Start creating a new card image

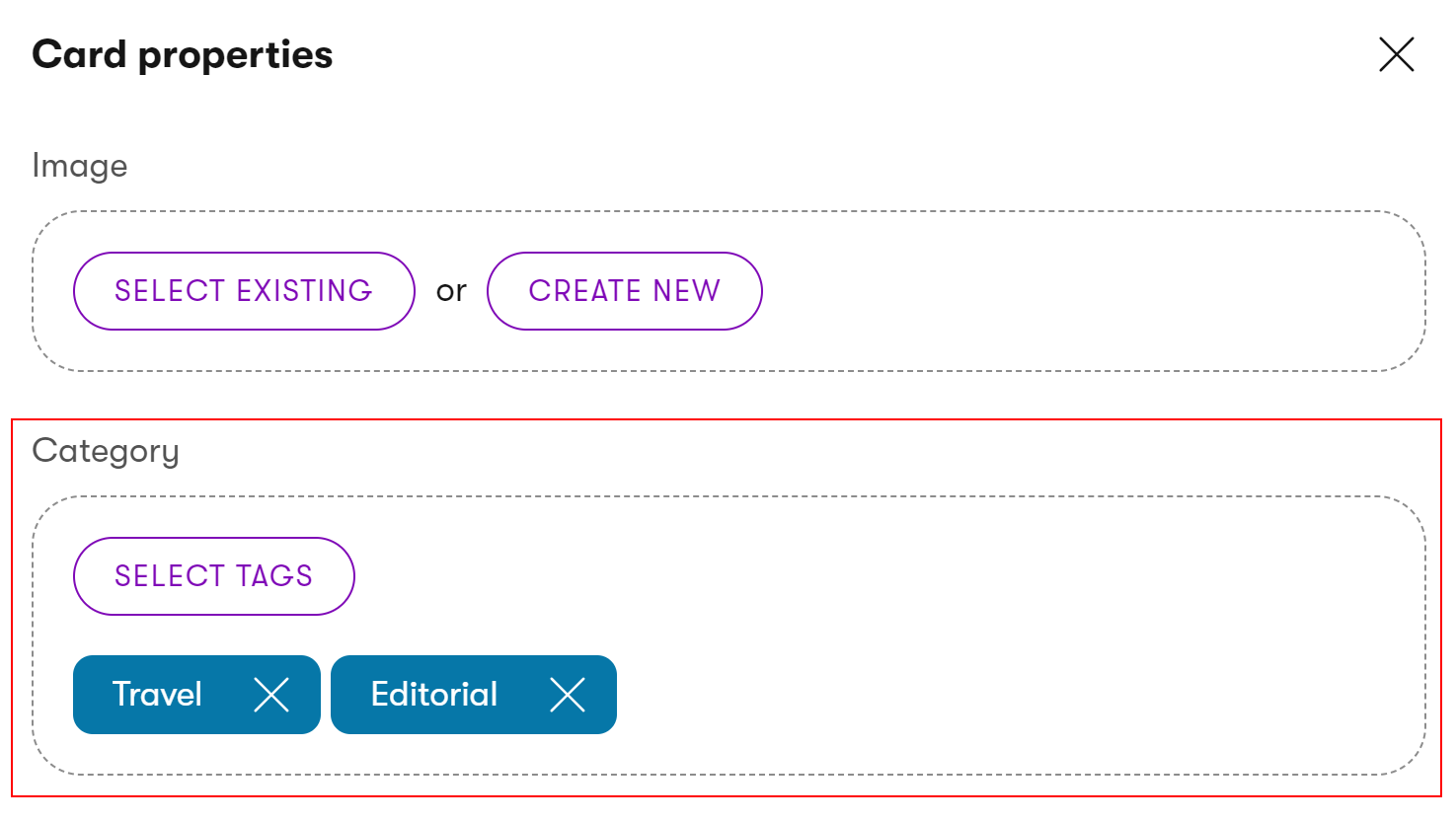624,291
